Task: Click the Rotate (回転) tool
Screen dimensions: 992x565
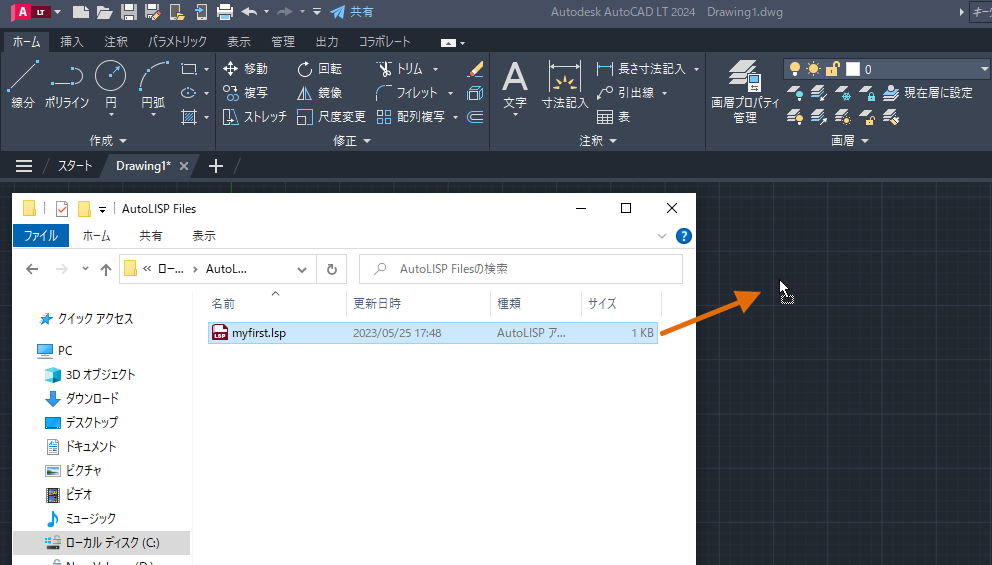Action: click(x=319, y=68)
